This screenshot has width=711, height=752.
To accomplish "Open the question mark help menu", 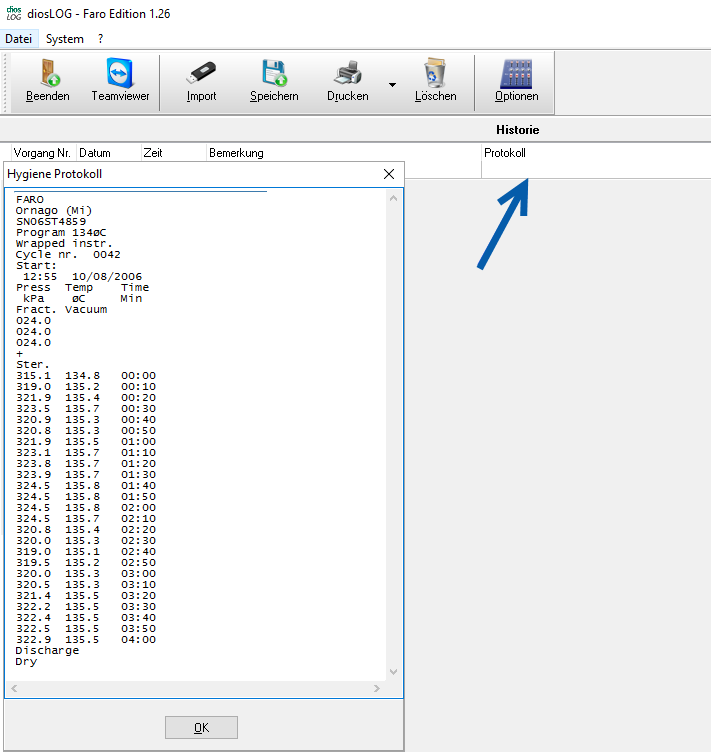I will [x=101, y=39].
